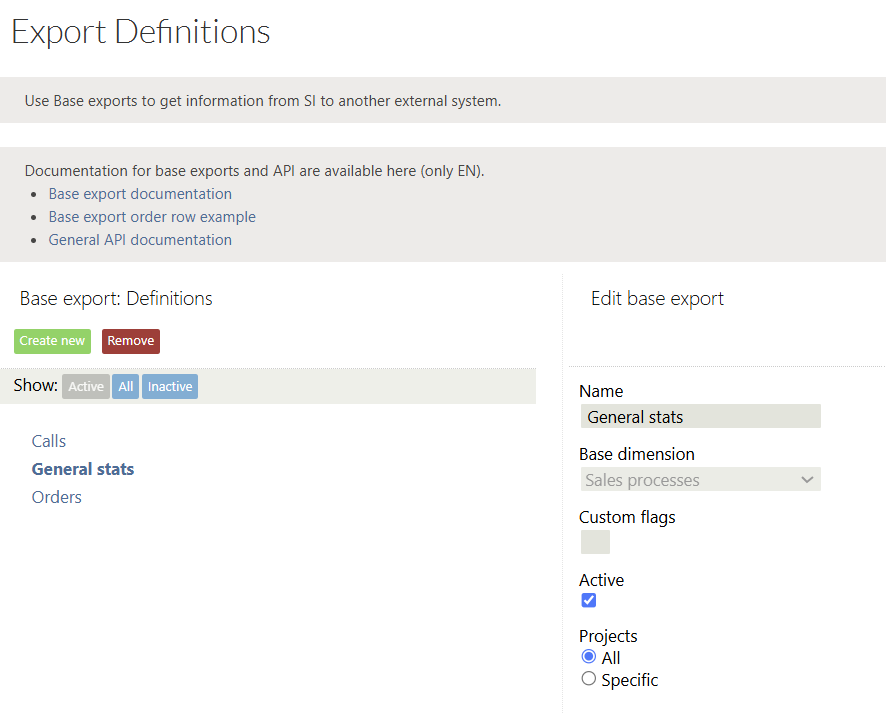Select the General stats definition
This screenshot has width=886, height=714.
83,469
